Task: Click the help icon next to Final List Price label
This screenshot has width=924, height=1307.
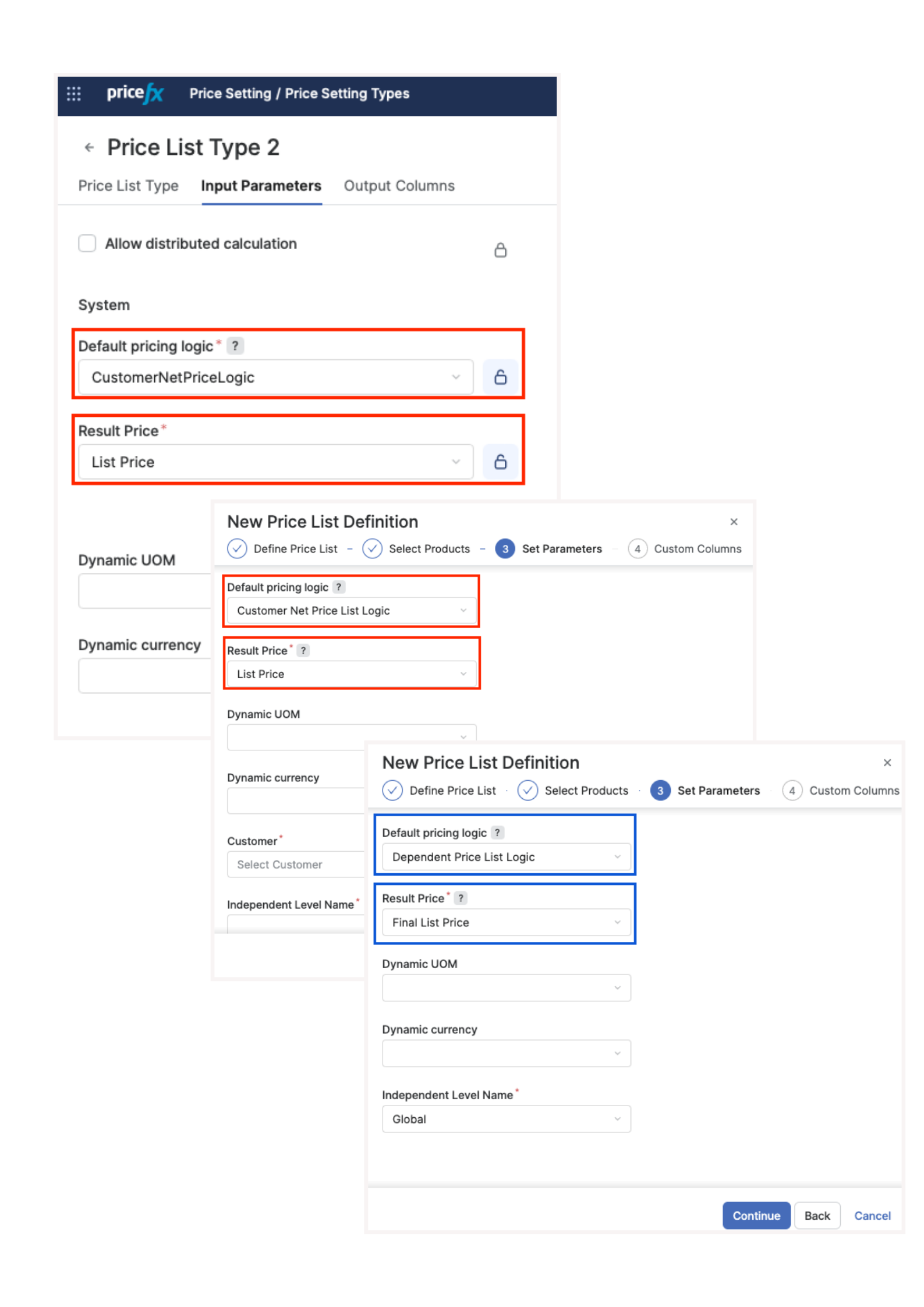Action: [x=461, y=898]
